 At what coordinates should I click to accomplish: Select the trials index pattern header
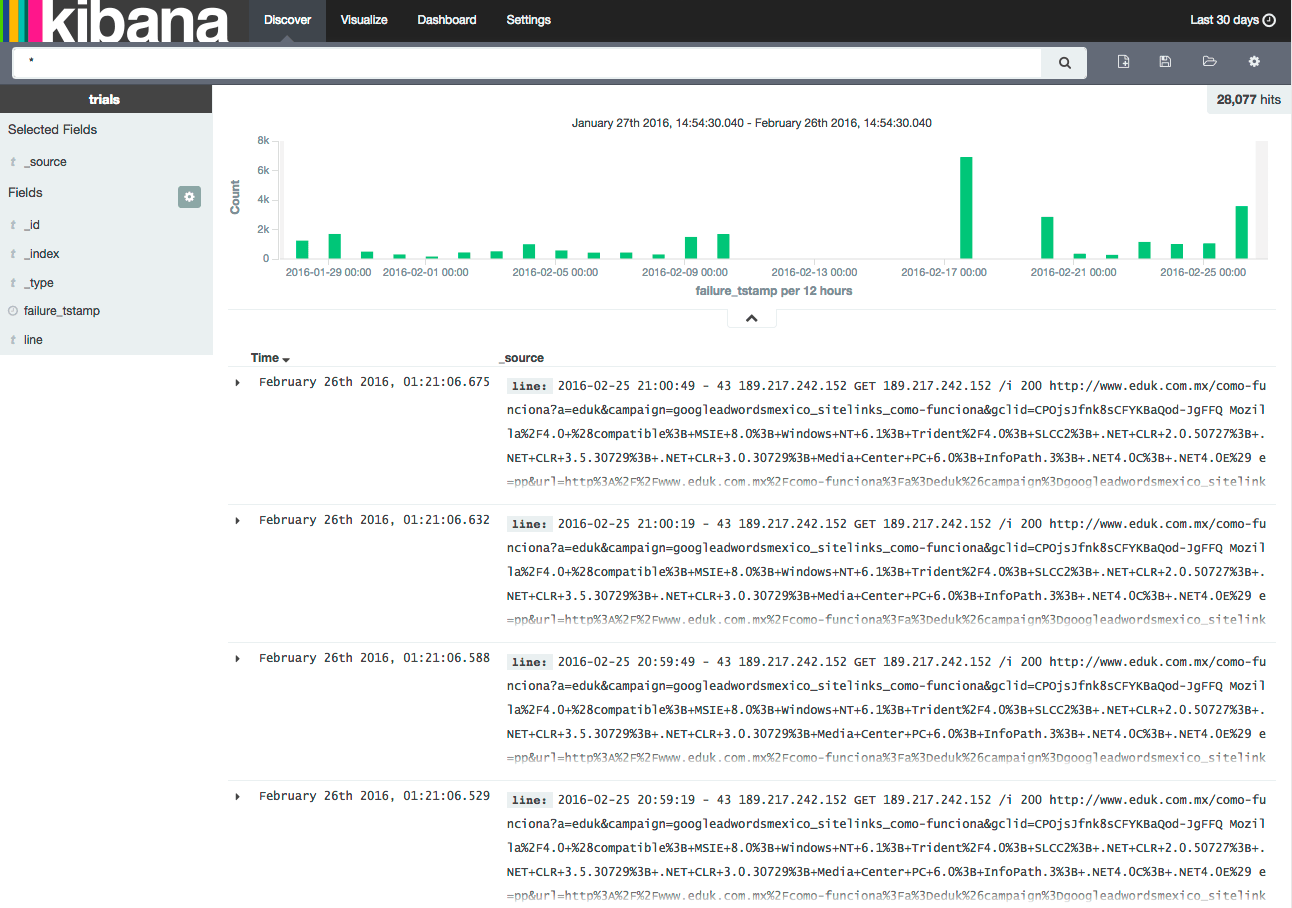[105, 99]
